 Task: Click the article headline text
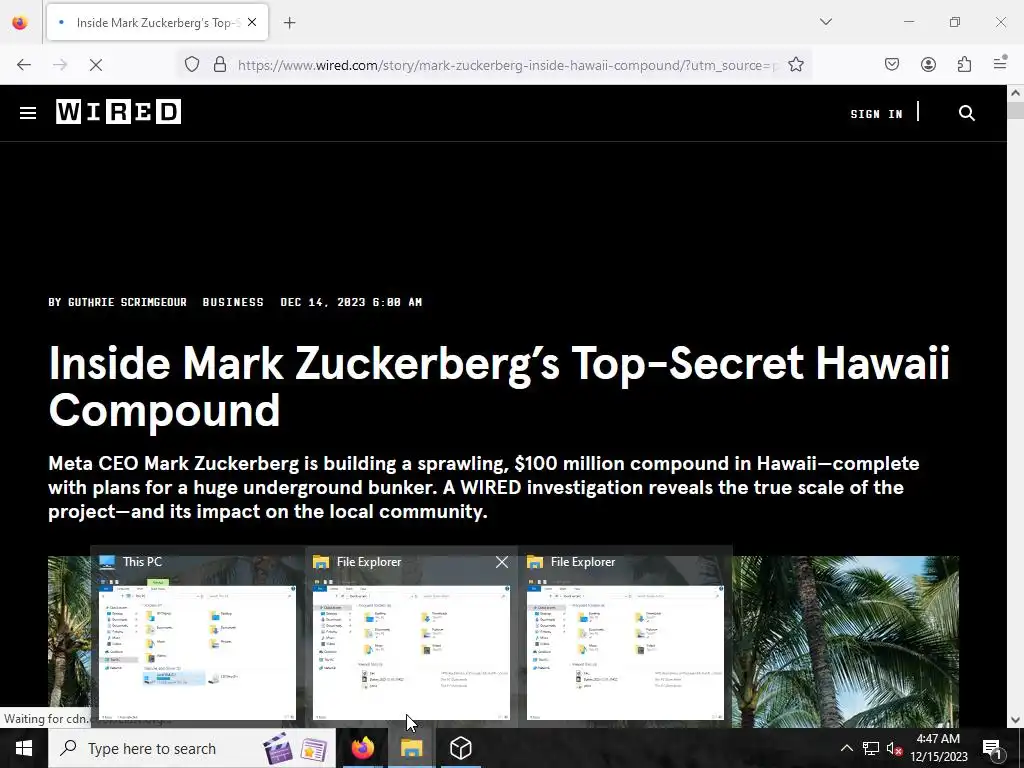(x=499, y=386)
